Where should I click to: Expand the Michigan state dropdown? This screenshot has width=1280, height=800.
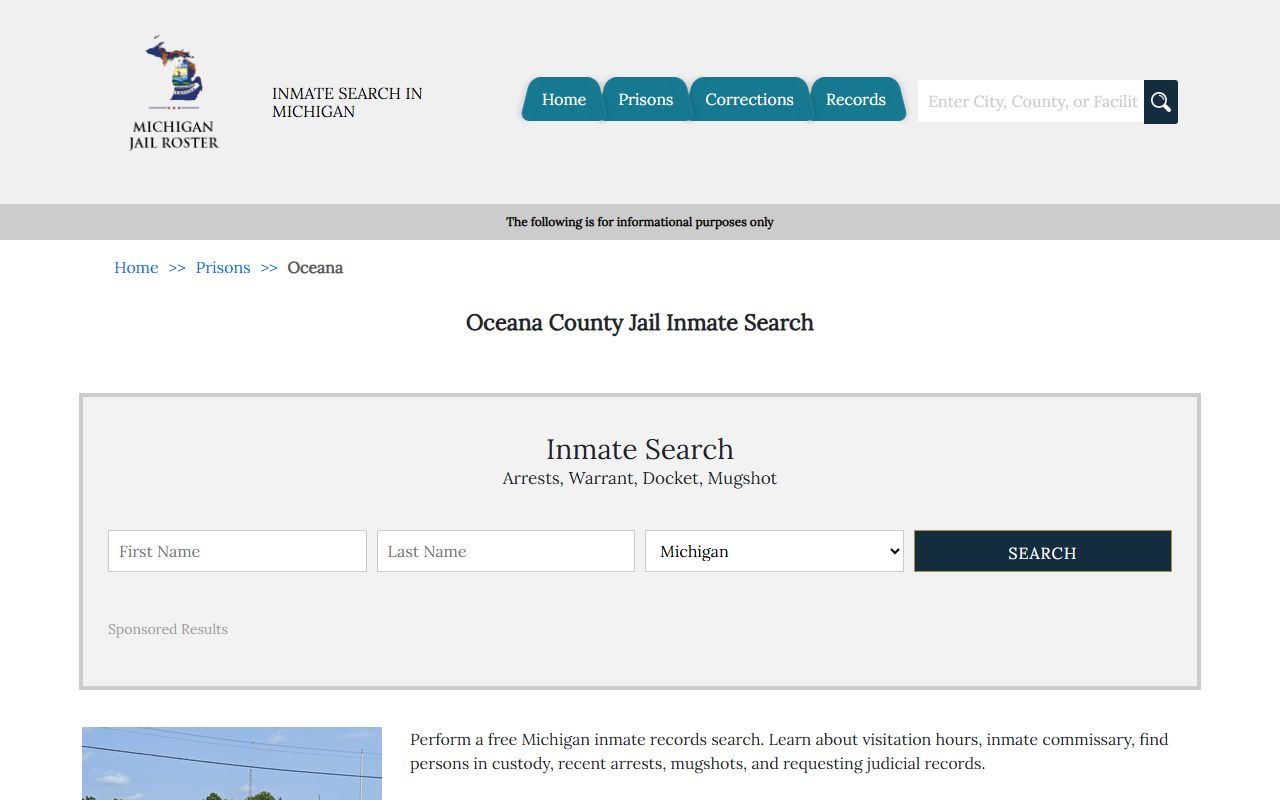pyautogui.click(x=774, y=551)
